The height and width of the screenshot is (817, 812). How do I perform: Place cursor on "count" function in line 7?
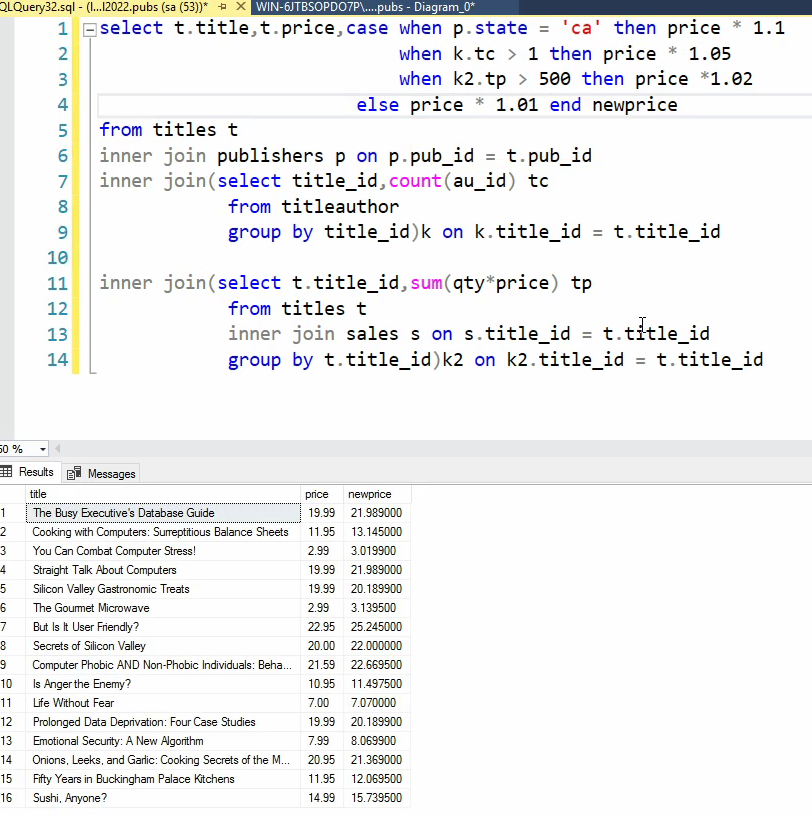click(x=415, y=181)
